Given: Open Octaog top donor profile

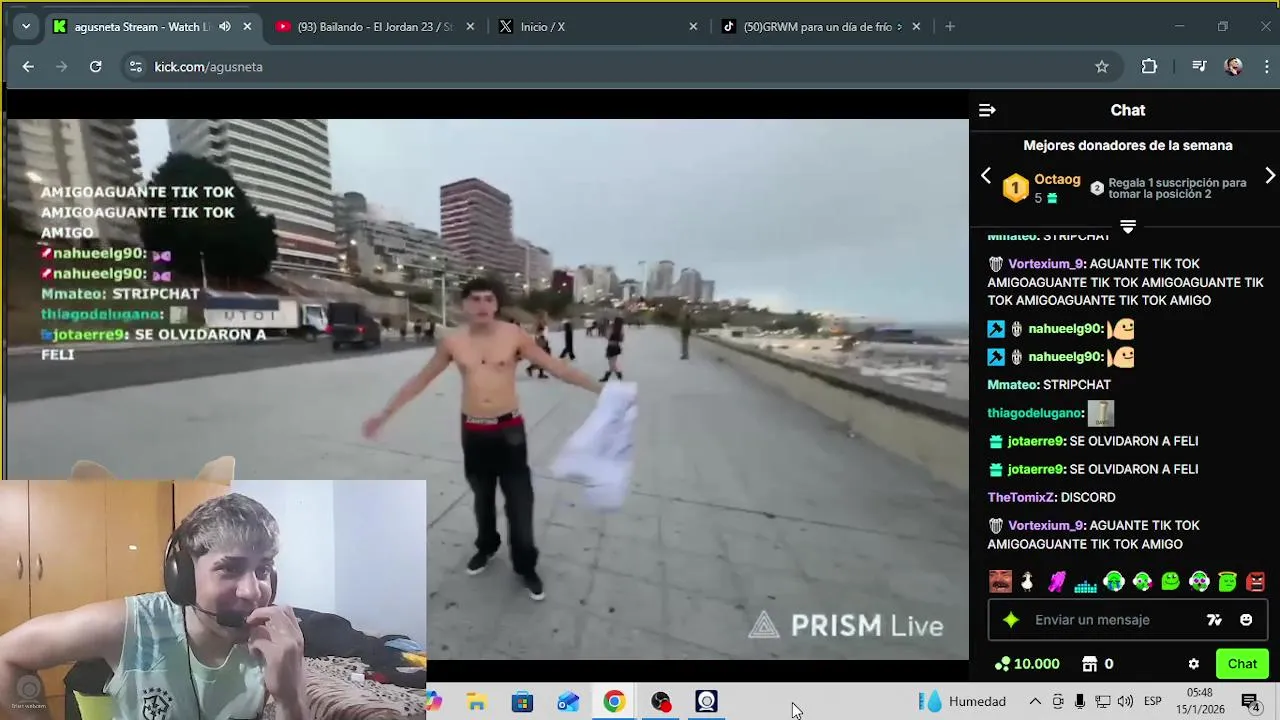Looking at the screenshot, I should point(1057,180).
